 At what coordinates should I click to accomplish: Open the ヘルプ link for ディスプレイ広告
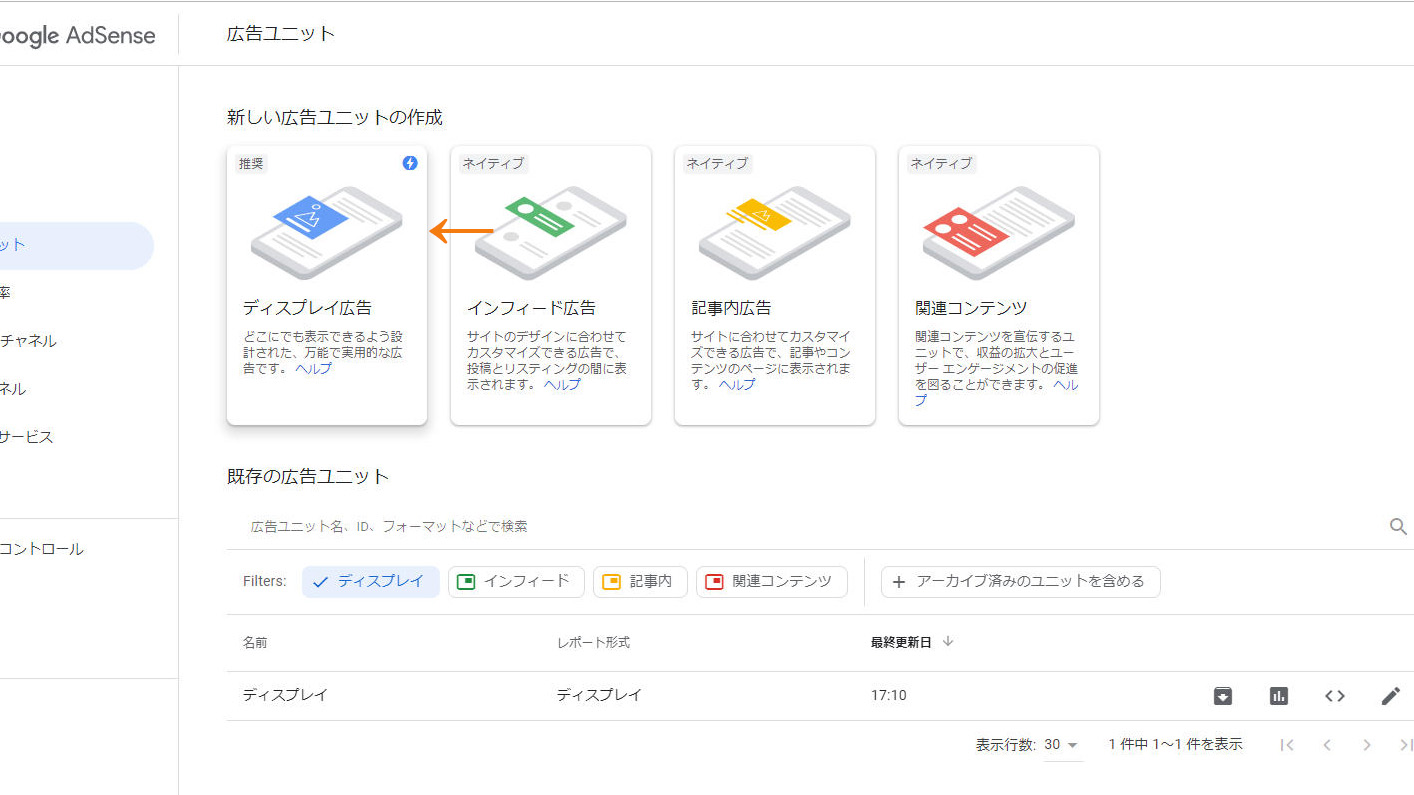313,368
